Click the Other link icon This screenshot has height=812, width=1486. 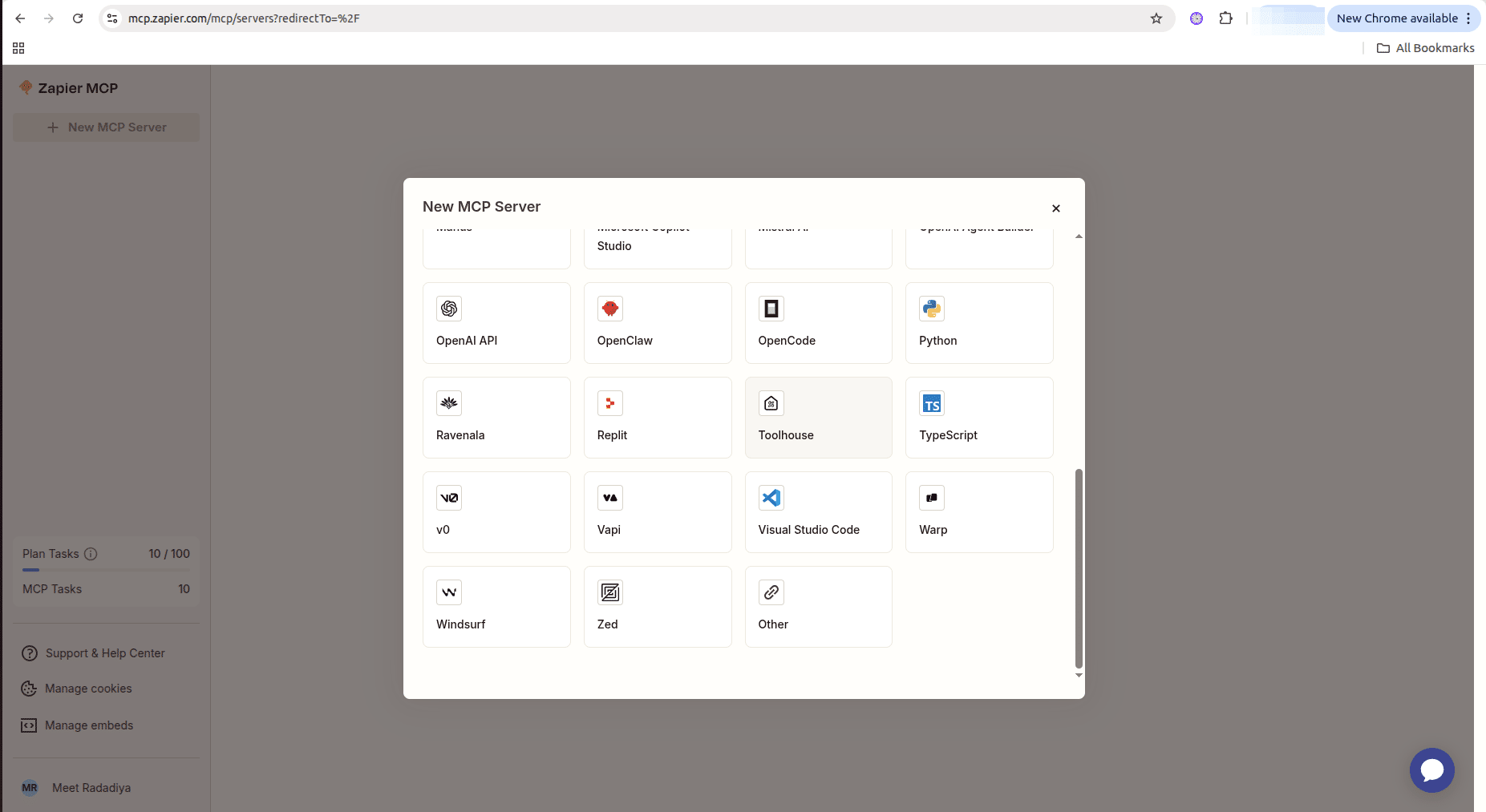771,592
